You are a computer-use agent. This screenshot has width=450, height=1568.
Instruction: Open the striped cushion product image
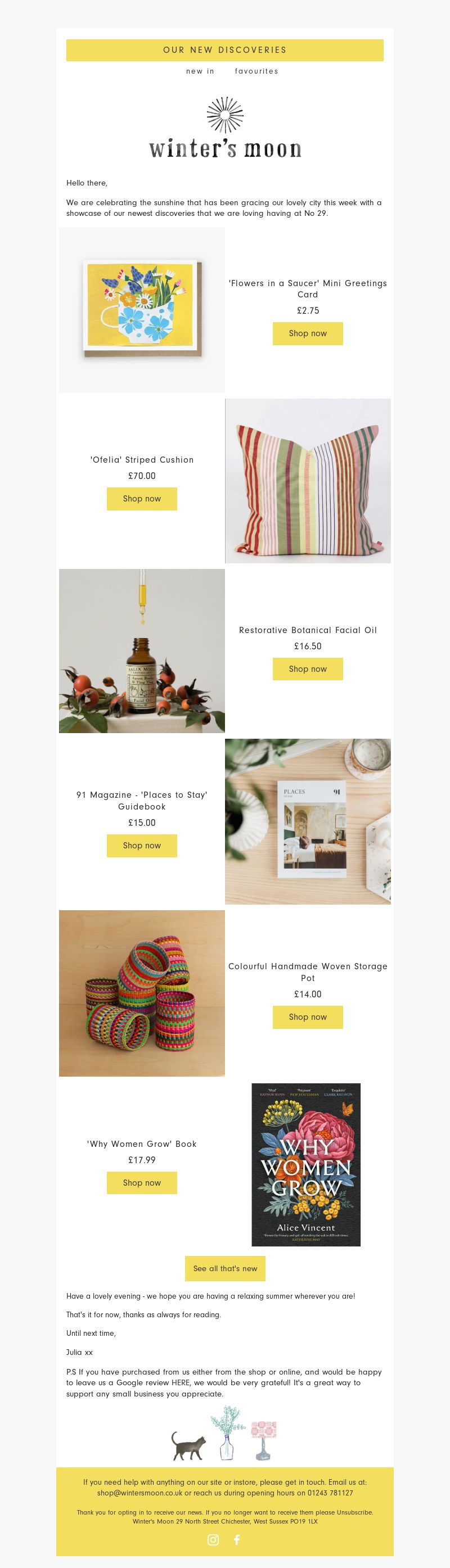click(x=308, y=481)
